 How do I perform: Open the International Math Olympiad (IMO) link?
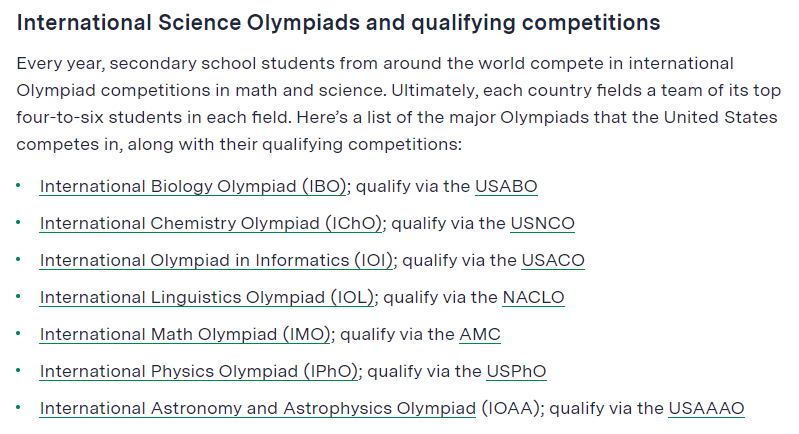185,334
